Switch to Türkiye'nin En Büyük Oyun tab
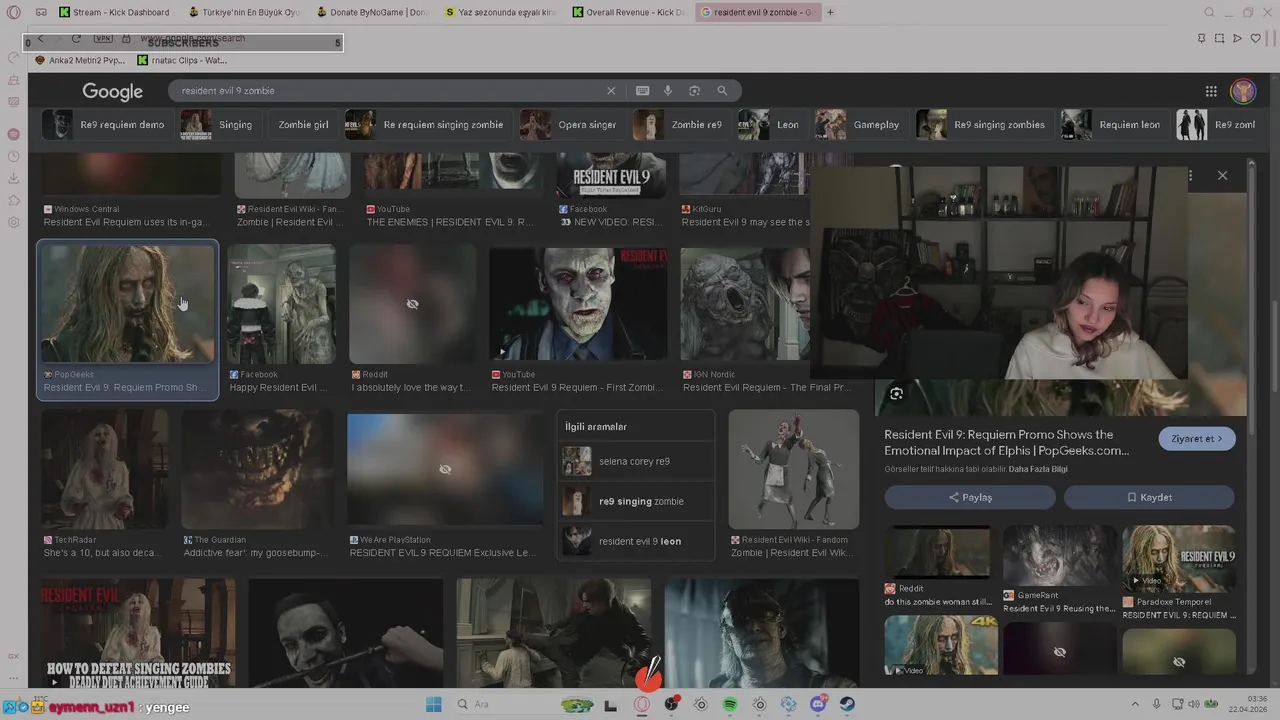Image resolution: width=1280 pixels, height=720 pixels. 243,12
